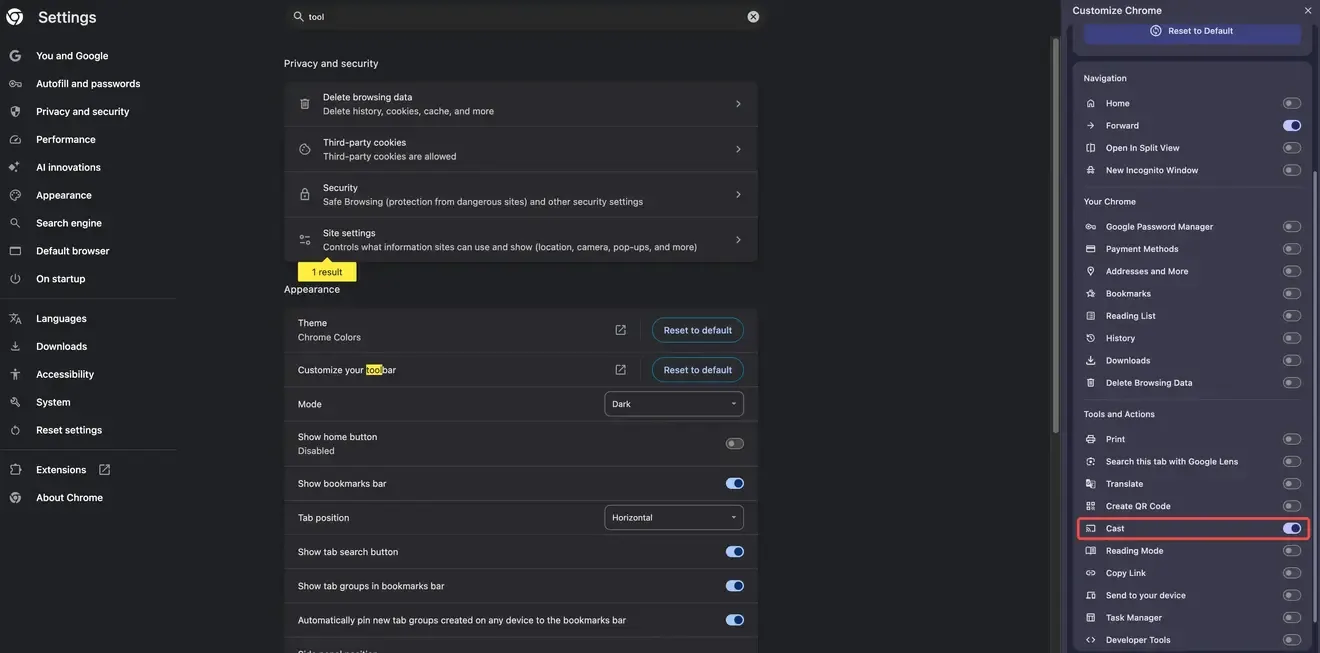Go to Performance settings
Image resolution: width=1320 pixels, height=653 pixels.
tap(66, 140)
